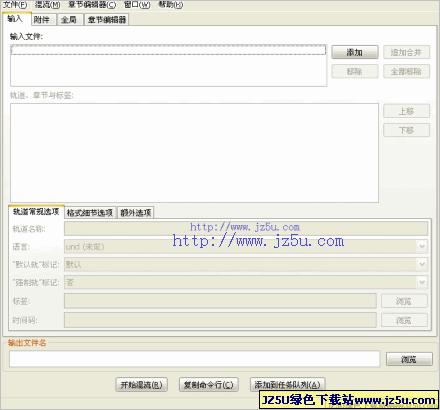This screenshot has width=440, height=410.
Task: Open the 文件(F) menu
Action: click(15, 5)
